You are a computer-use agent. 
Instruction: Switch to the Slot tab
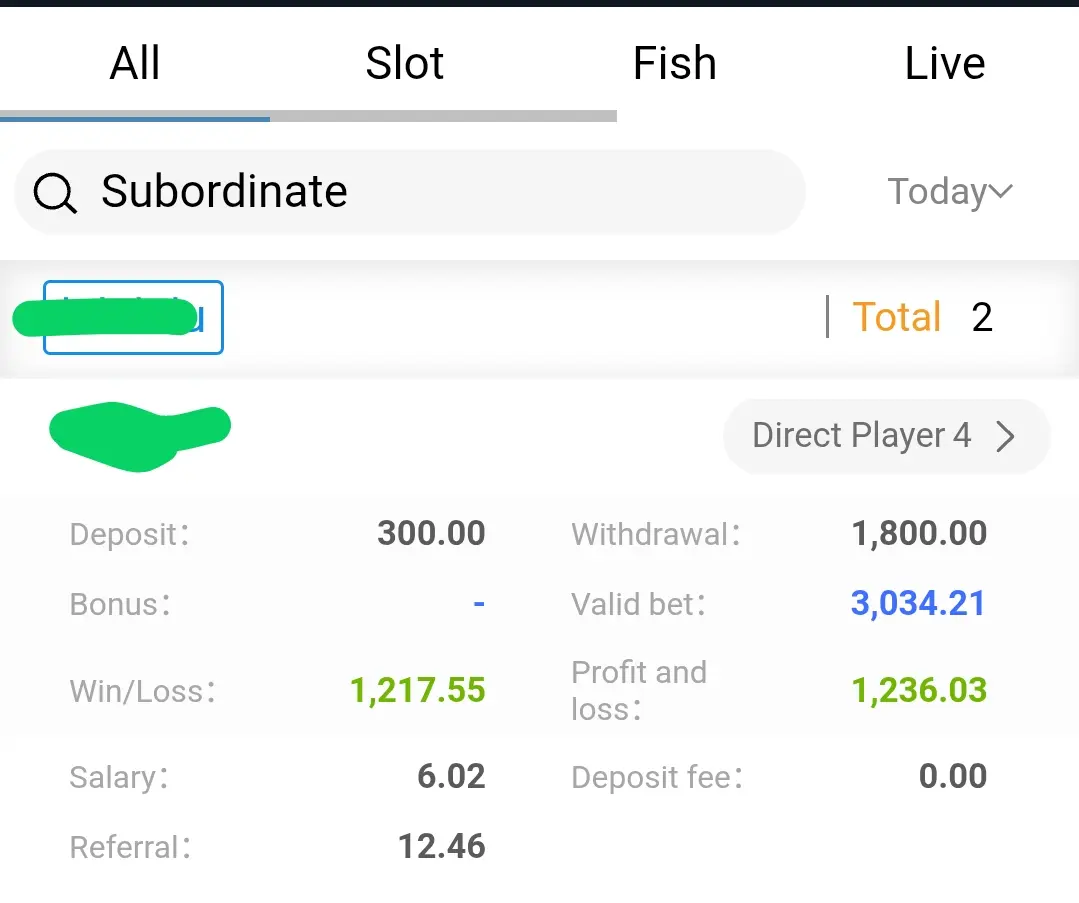coord(405,63)
